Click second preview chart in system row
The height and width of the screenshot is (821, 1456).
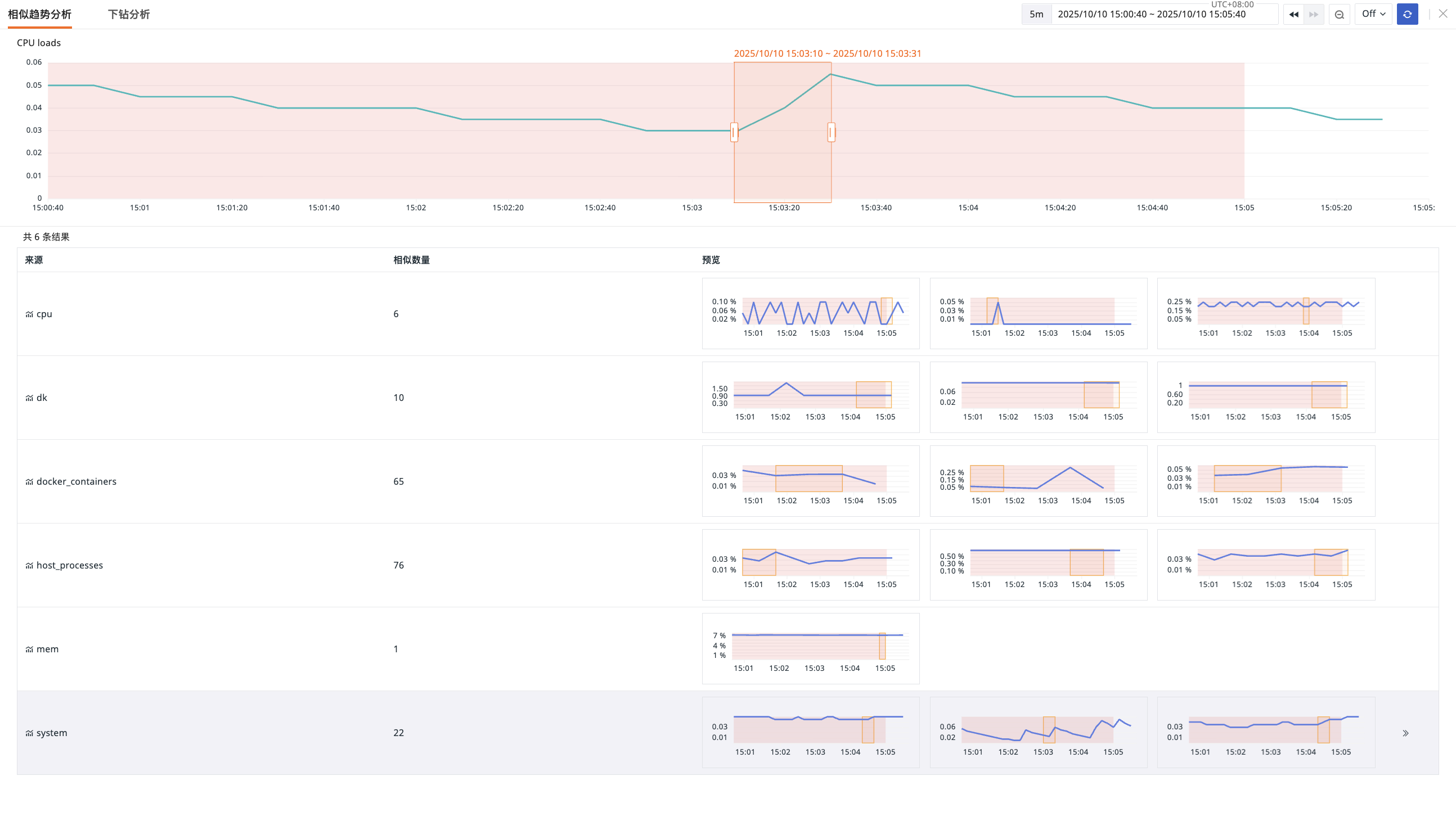click(x=1039, y=732)
